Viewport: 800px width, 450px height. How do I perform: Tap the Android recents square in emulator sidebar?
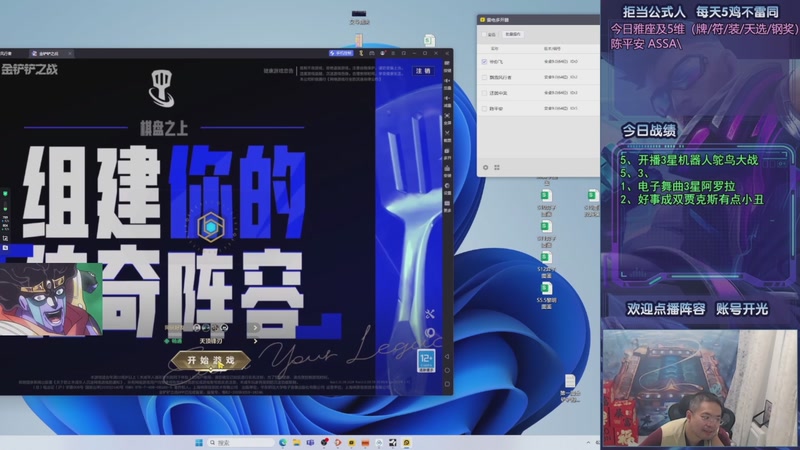click(x=447, y=384)
